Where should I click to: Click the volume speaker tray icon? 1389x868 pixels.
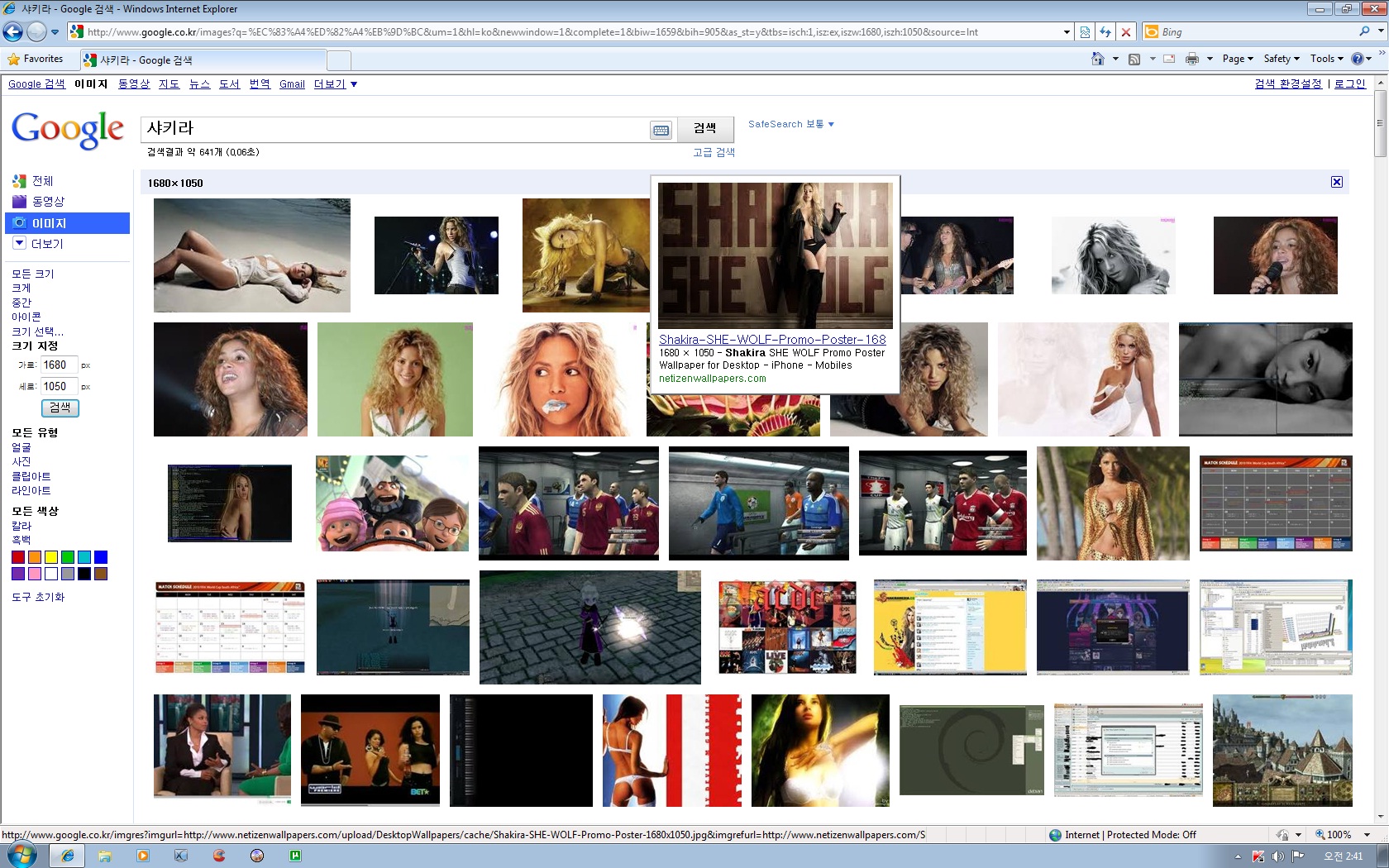tap(1278, 856)
